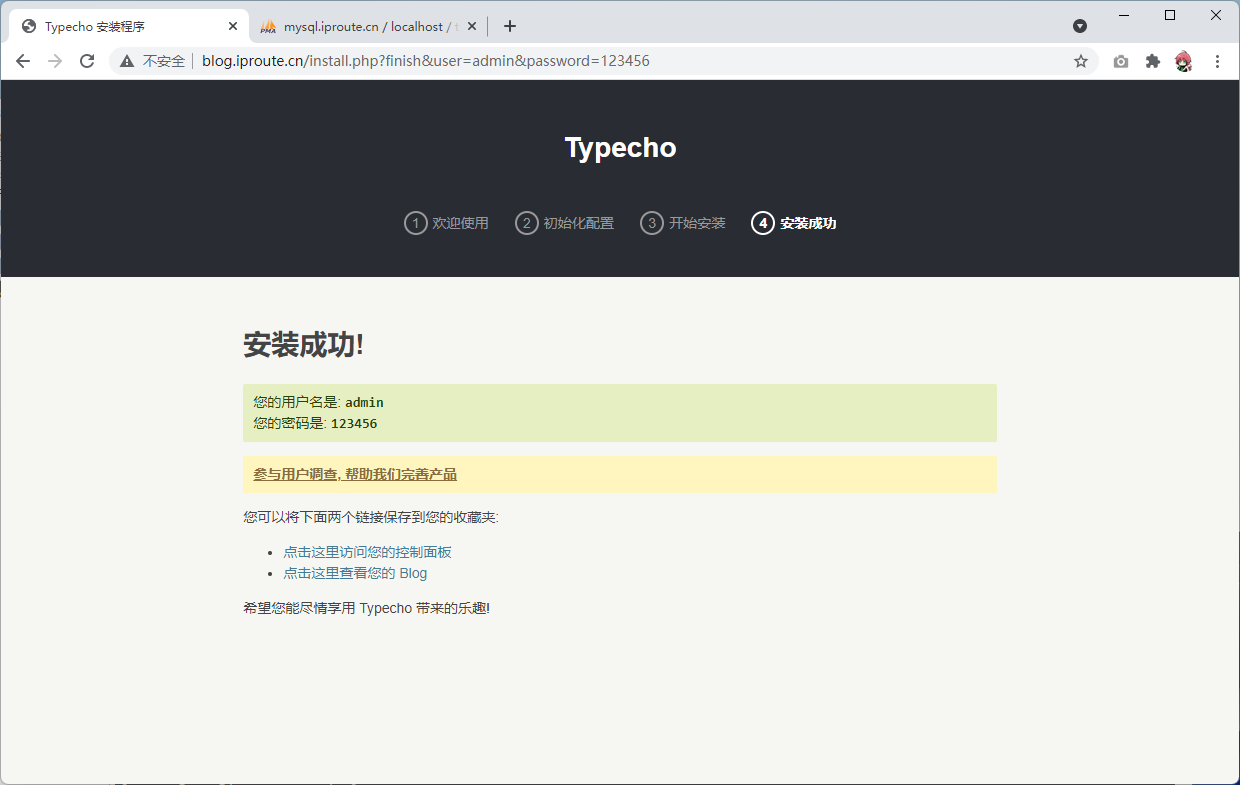The image size is (1240, 785).
Task: Open a new browser tab
Action: tap(510, 26)
